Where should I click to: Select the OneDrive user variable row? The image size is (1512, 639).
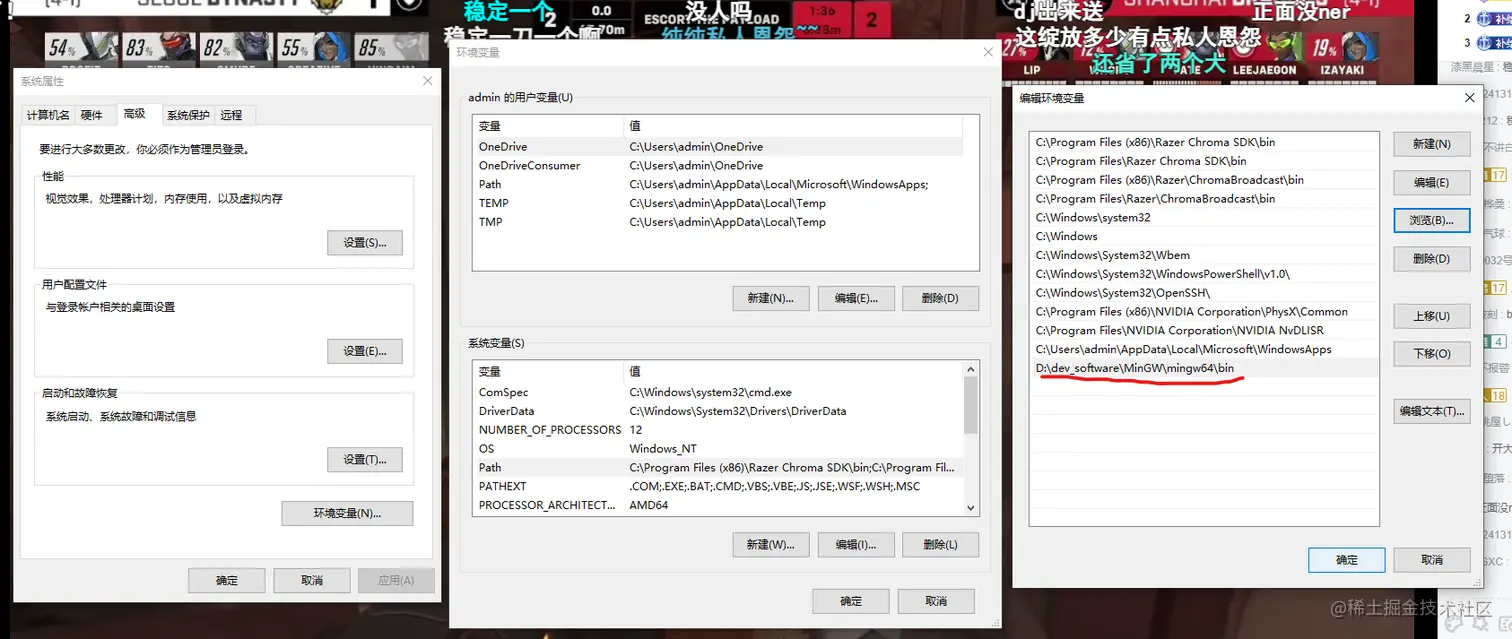click(550, 146)
